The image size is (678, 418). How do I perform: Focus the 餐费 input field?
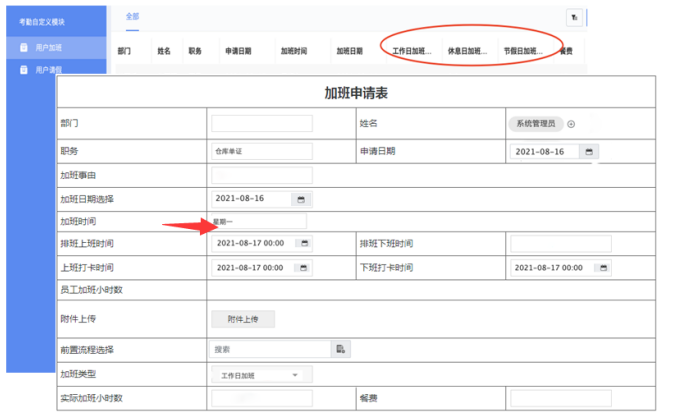pyautogui.click(x=561, y=398)
